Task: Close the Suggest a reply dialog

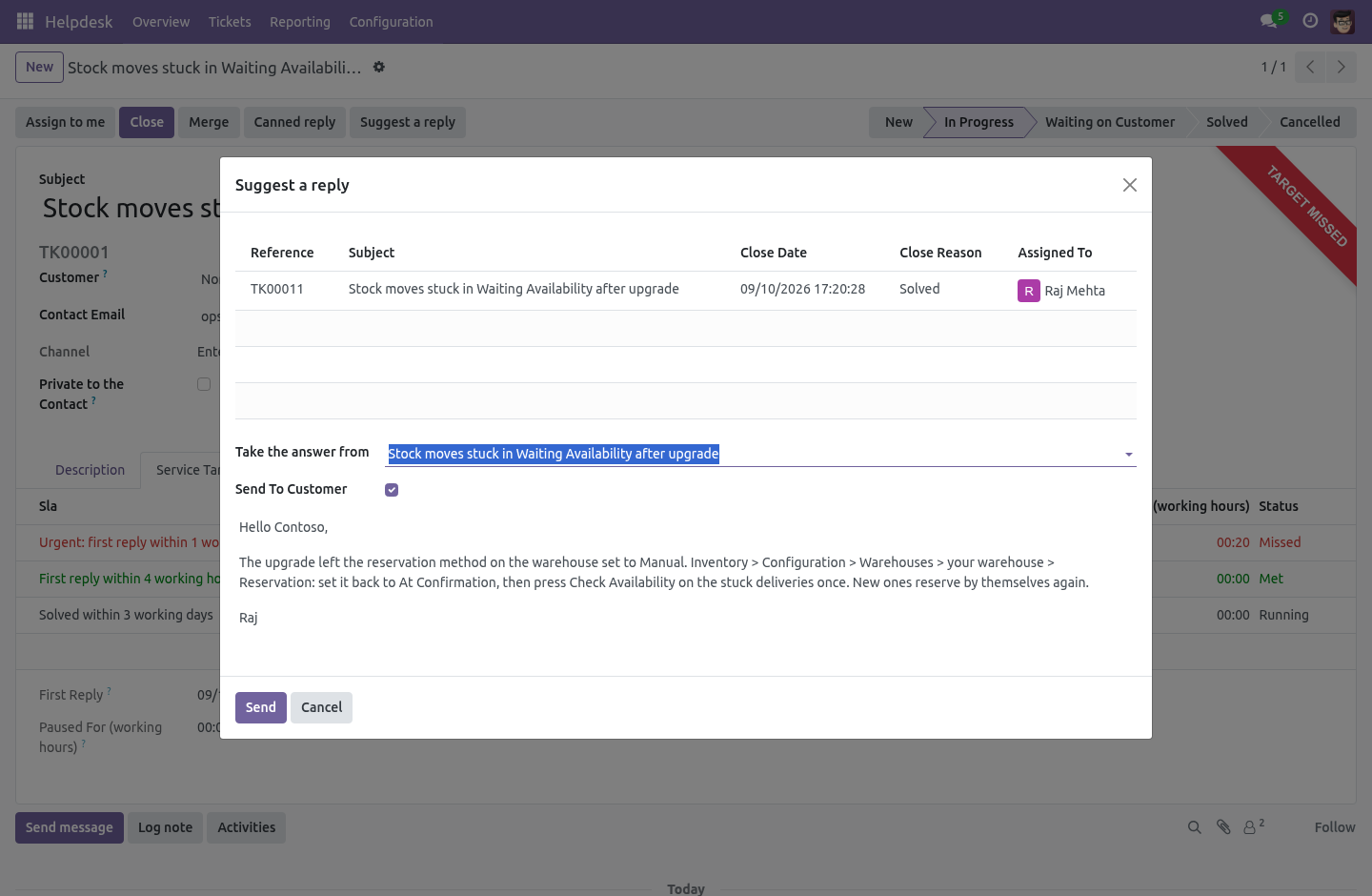Action: click(1130, 185)
